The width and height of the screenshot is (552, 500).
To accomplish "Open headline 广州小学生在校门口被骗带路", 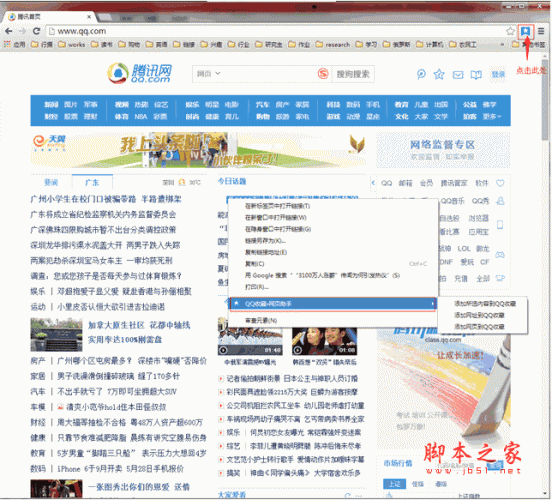I will (x=83, y=199).
